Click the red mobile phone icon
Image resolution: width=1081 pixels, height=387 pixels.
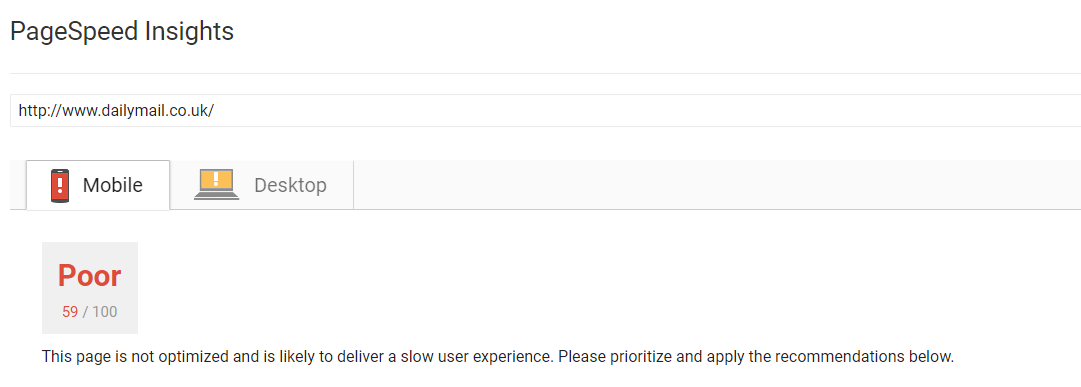click(x=61, y=186)
